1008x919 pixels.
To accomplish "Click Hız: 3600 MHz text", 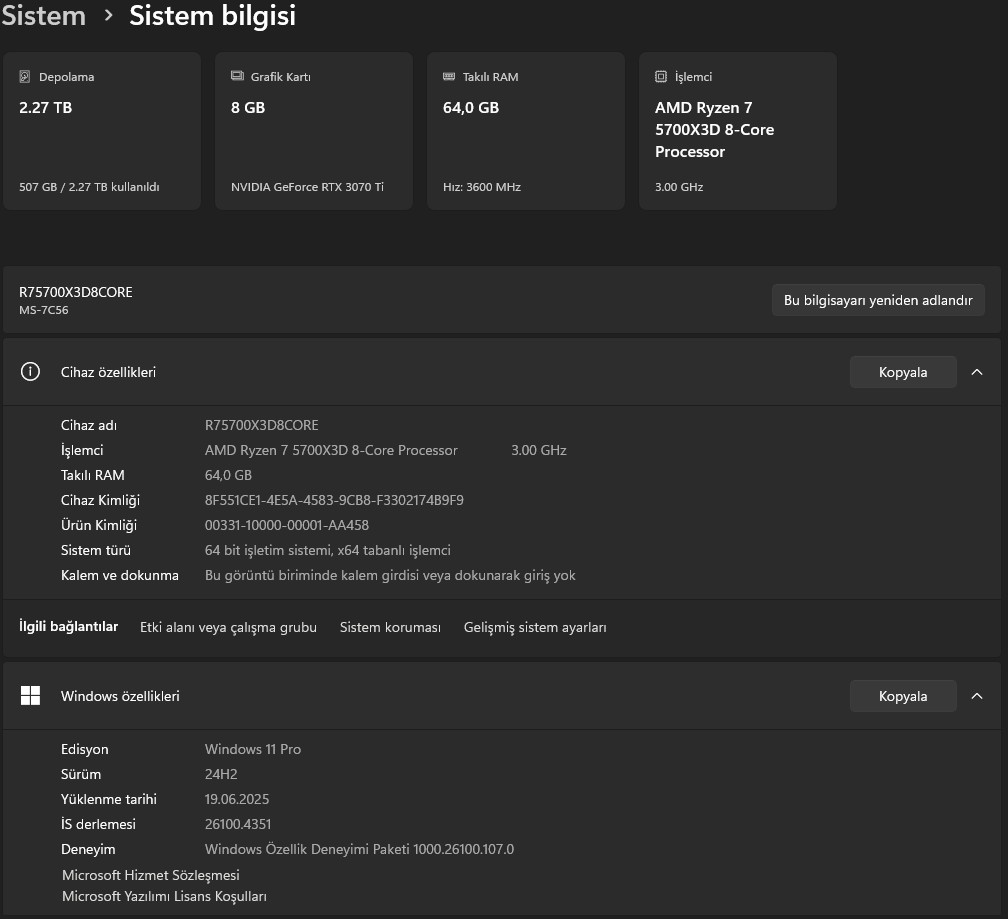I will (482, 187).
